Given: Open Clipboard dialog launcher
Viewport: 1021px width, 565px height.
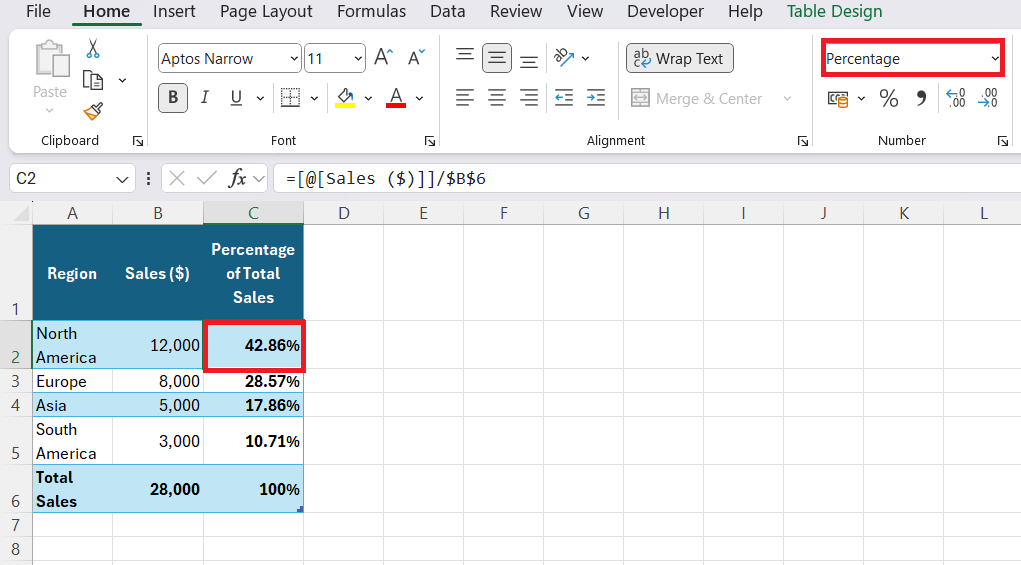Looking at the screenshot, I should 137,141.
